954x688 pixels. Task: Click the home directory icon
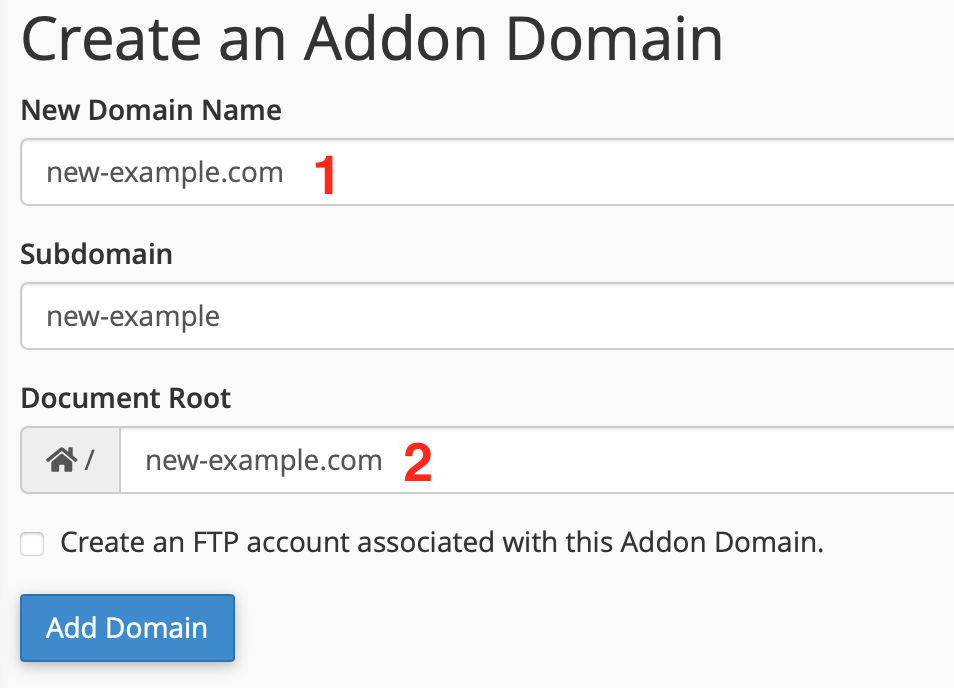(62, 461)
